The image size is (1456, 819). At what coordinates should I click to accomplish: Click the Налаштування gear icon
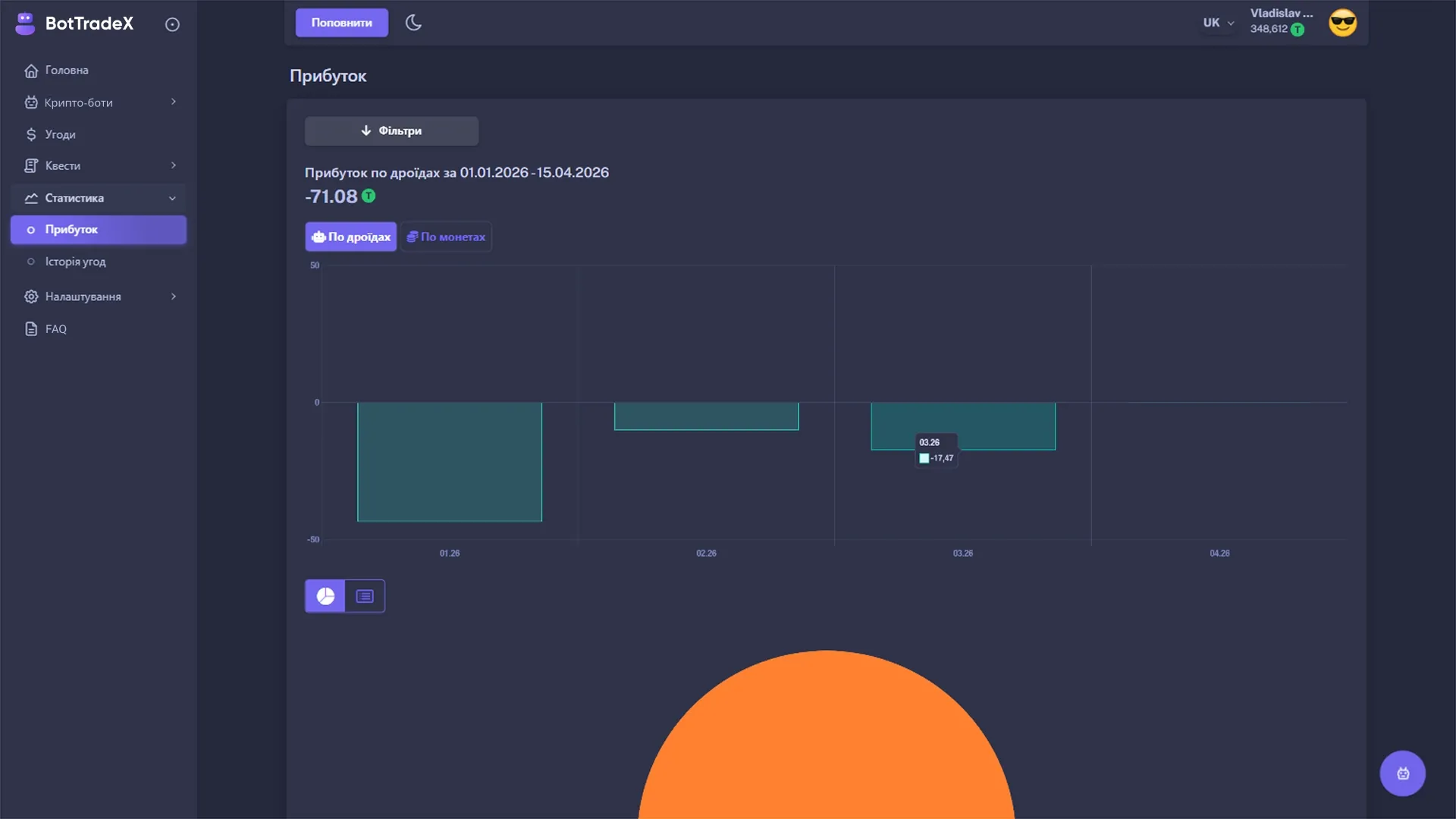(30, 297)
